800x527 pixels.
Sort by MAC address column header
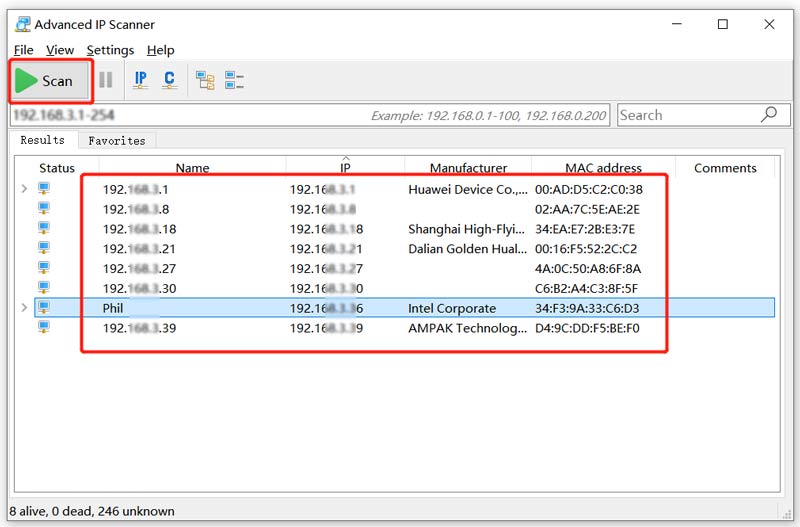603,168
